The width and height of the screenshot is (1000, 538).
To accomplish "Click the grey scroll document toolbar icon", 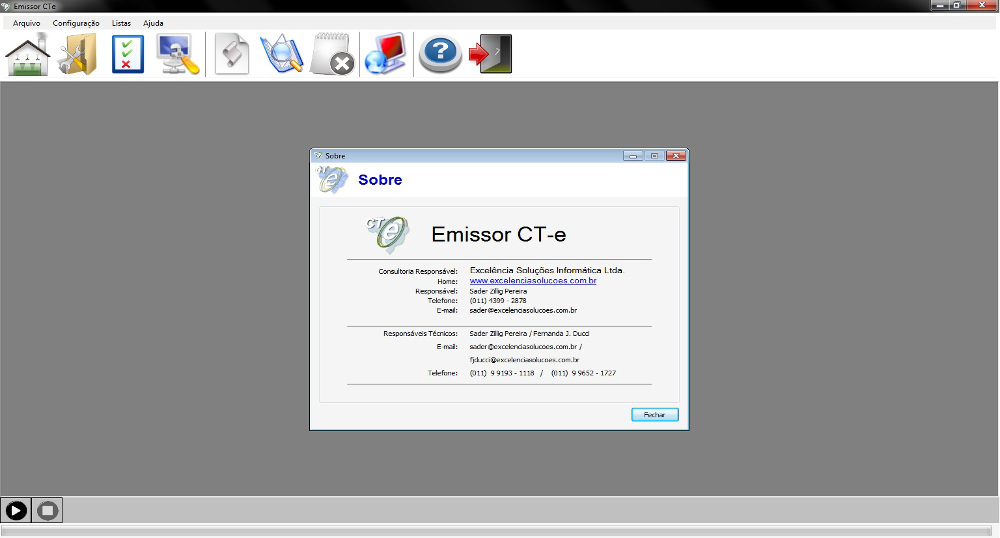I will 232,54.
